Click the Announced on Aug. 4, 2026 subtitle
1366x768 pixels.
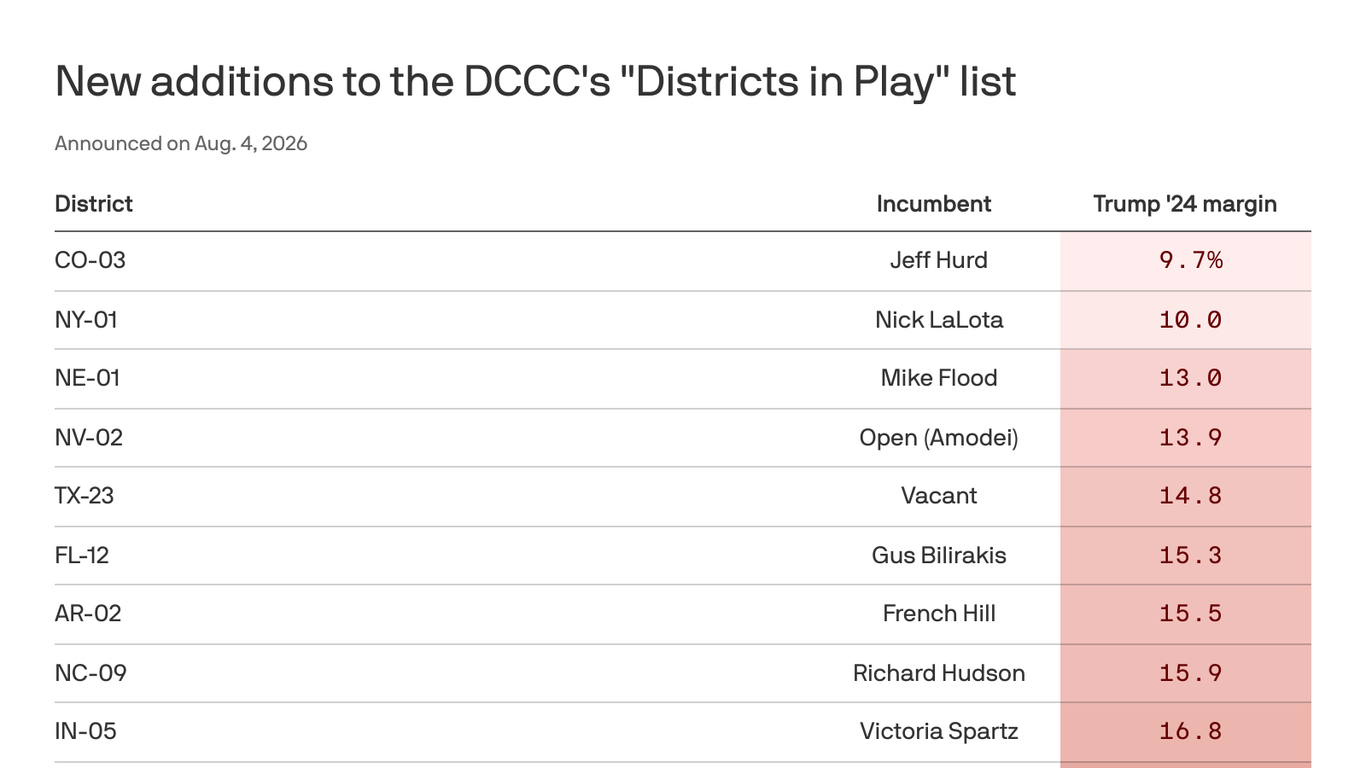pos(181,143)
